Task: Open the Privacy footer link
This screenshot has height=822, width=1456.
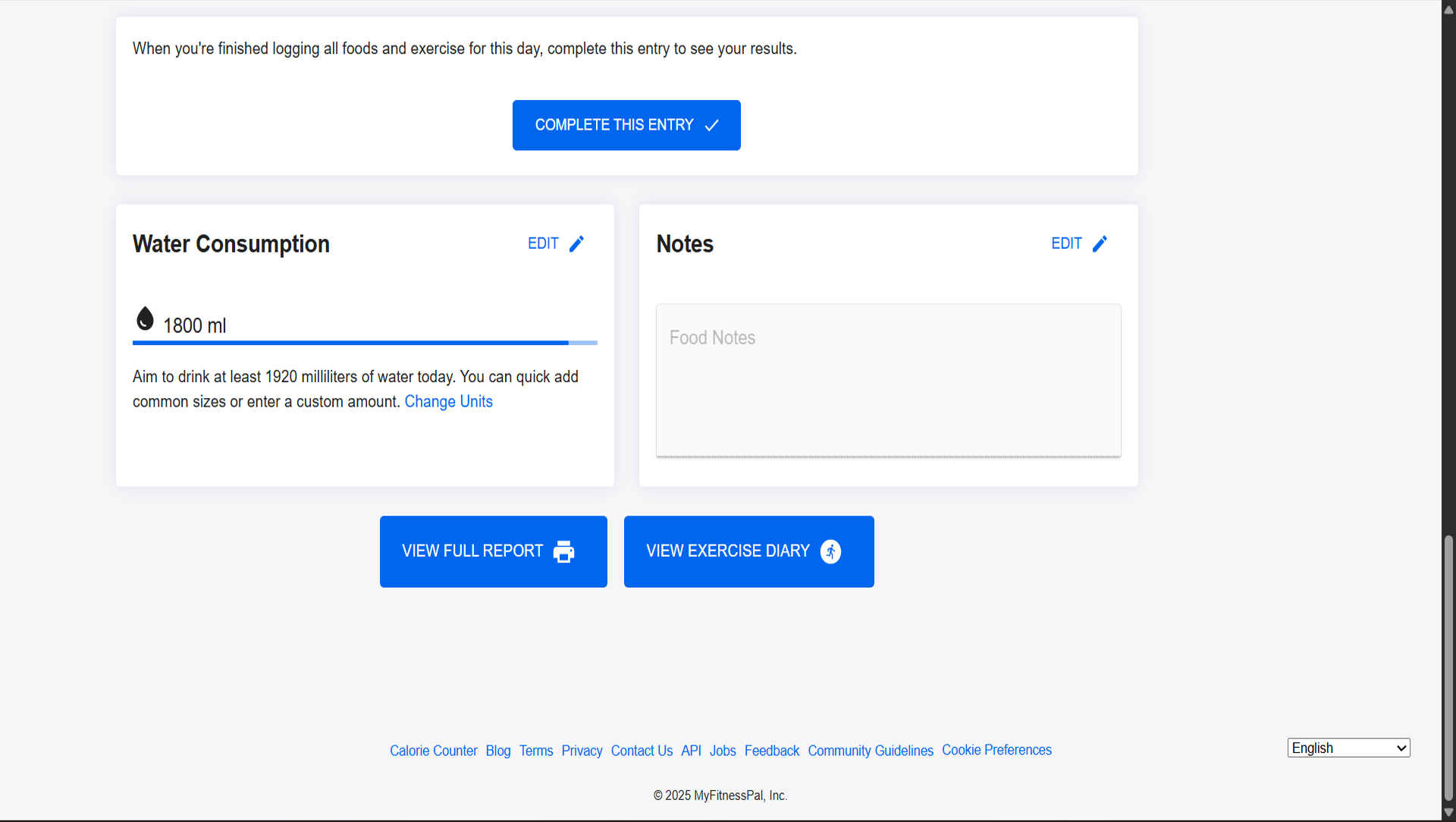Action: [x=582, y=751]
